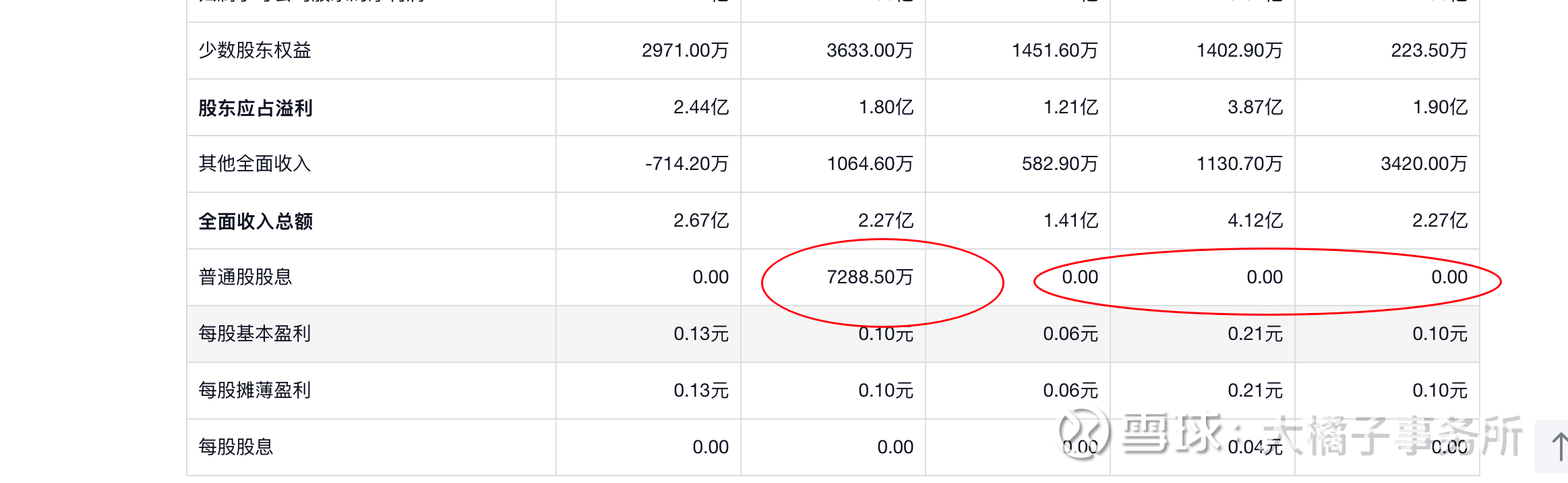This screenshot has height=483, width=1568.
Task: Click the 2971.00万 minority interest value
Action: pos(685,51)
